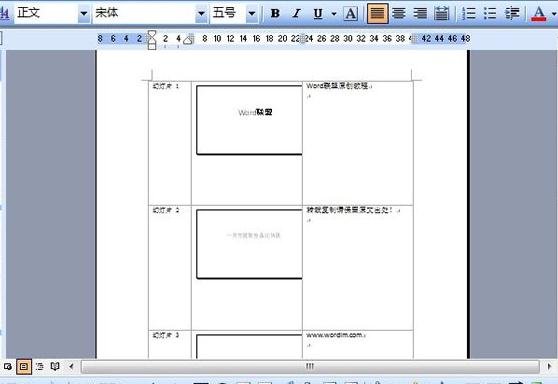Click ruler number 20
This screenshot has width=558, height=384.
coord(283,38)
